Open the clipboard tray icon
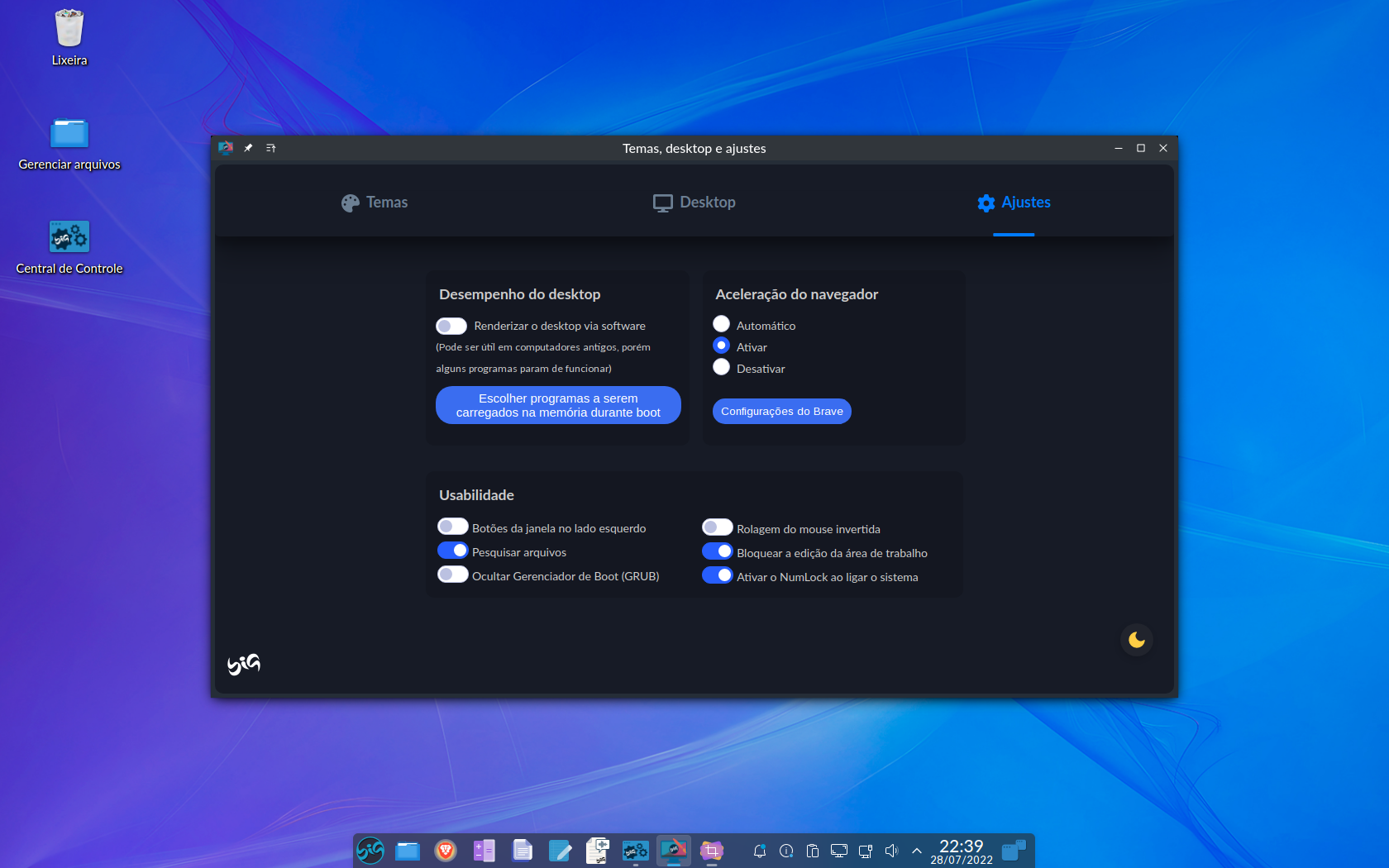 click(813, 851)
